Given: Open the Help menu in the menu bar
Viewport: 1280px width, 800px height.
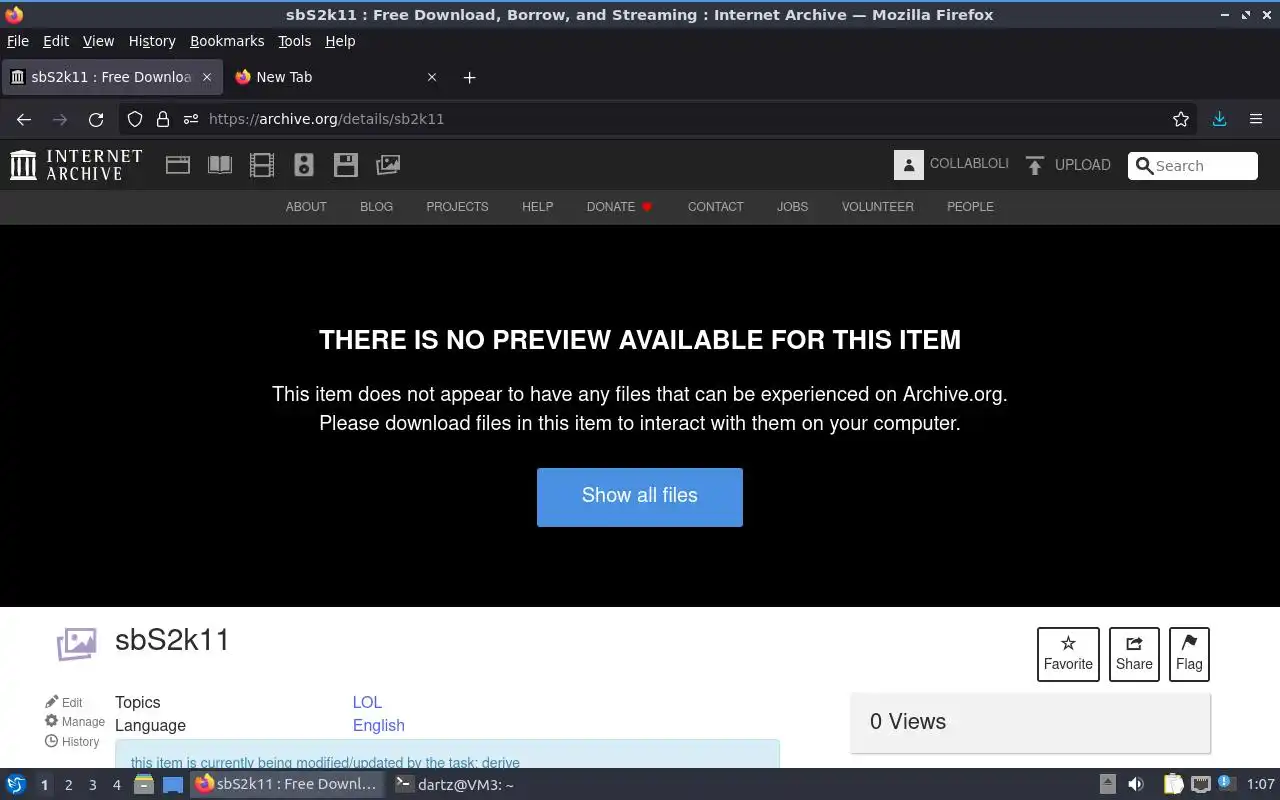Looking at the screenshot, I should pyautogui.click(x=340, y=41).
